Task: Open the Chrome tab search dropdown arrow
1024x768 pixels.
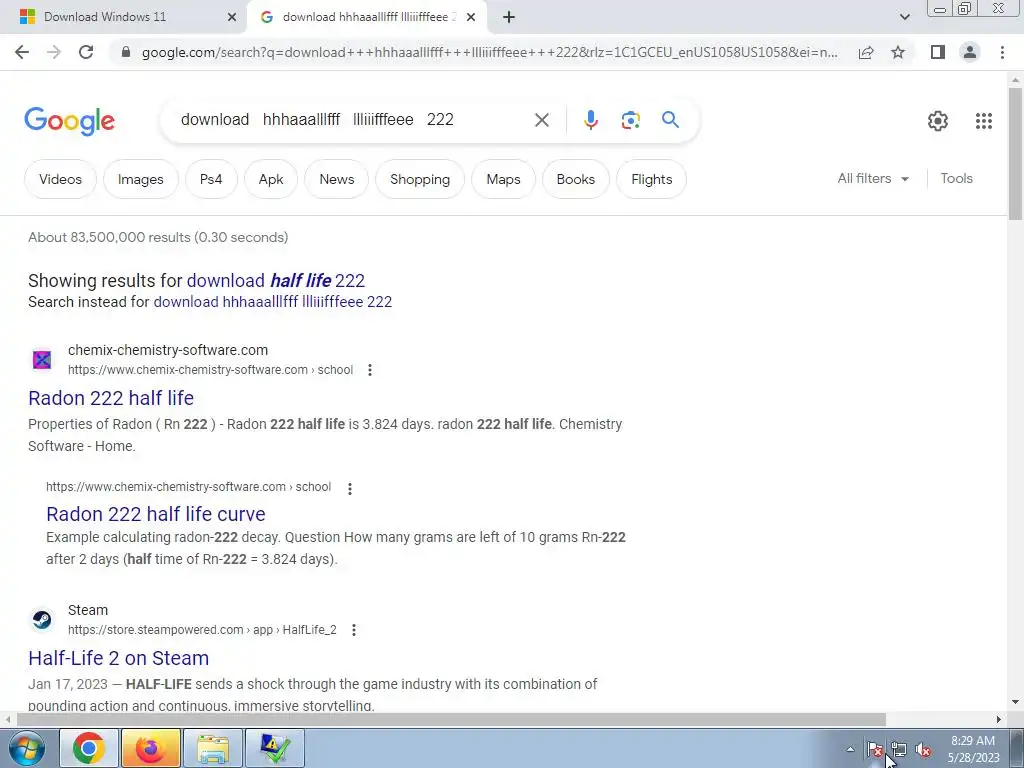Action: 904,17
